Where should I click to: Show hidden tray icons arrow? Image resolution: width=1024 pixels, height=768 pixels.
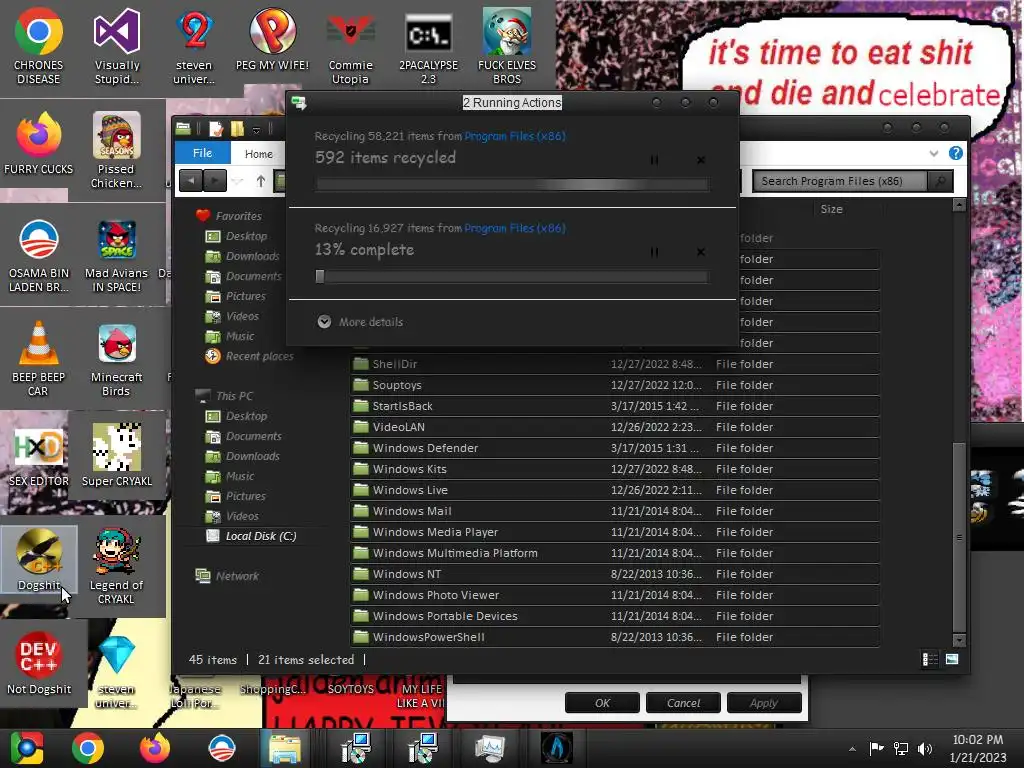point(852,749)
